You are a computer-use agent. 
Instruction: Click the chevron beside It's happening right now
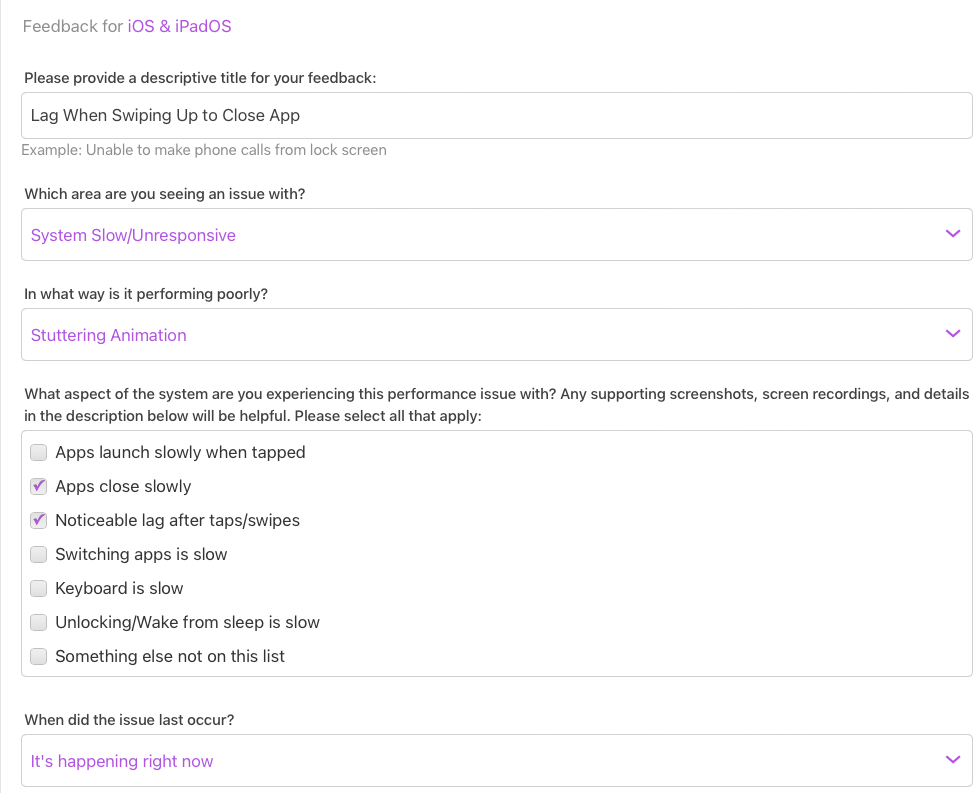click(x=952, y=760)
